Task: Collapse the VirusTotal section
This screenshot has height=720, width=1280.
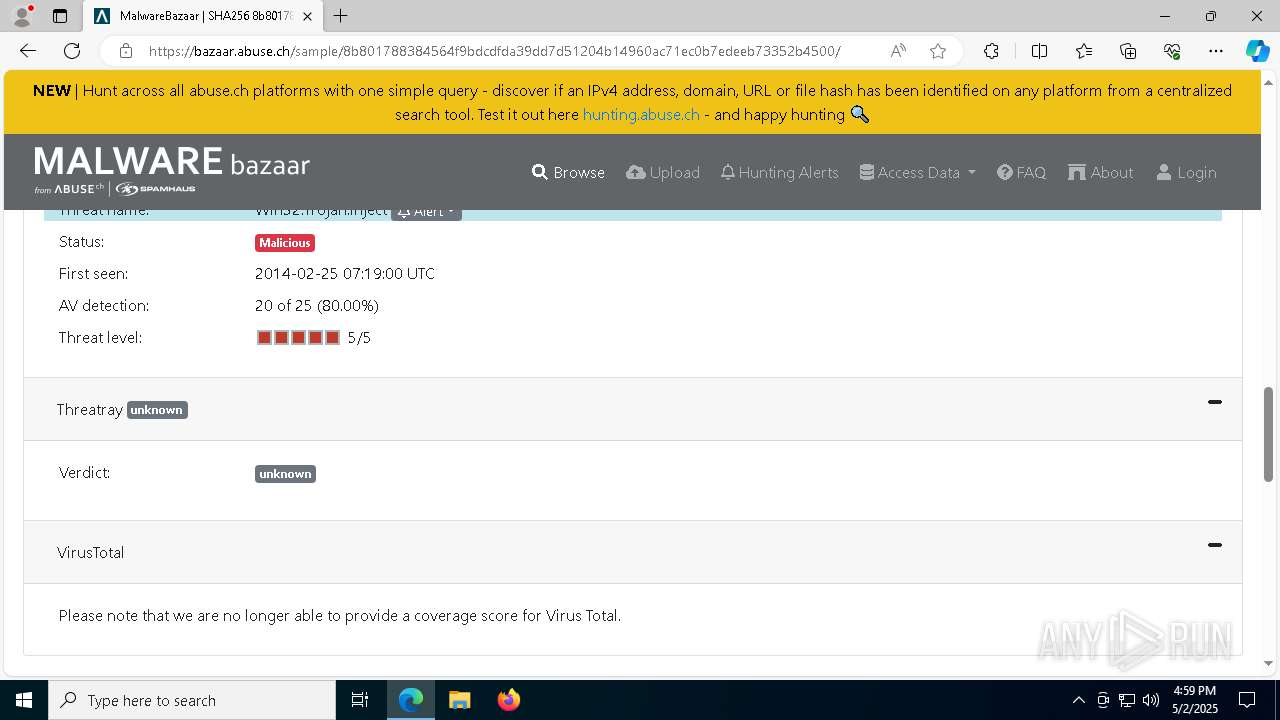Action: coord(1215,545)
